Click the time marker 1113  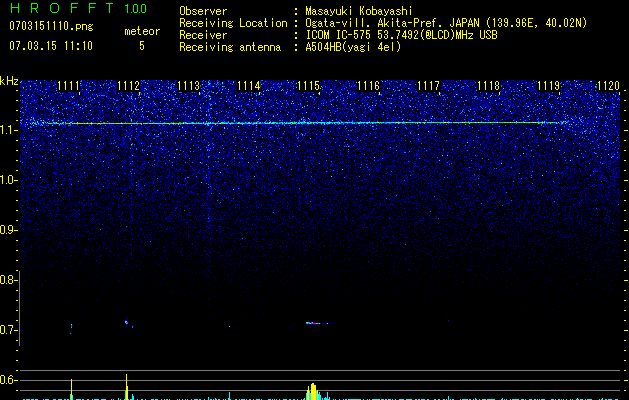pos(189,86)
